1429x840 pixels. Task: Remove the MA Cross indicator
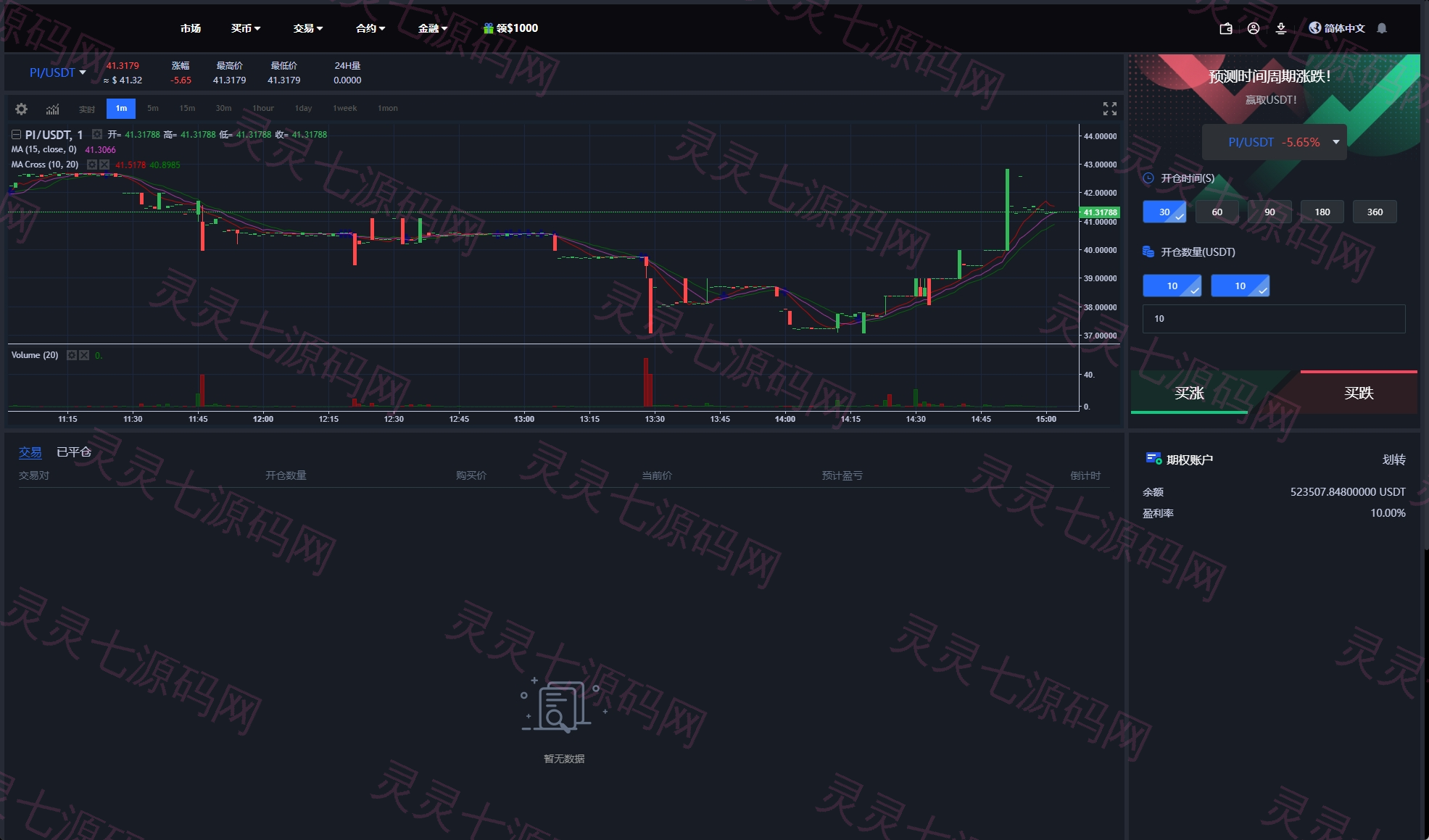tap(104, 165)
